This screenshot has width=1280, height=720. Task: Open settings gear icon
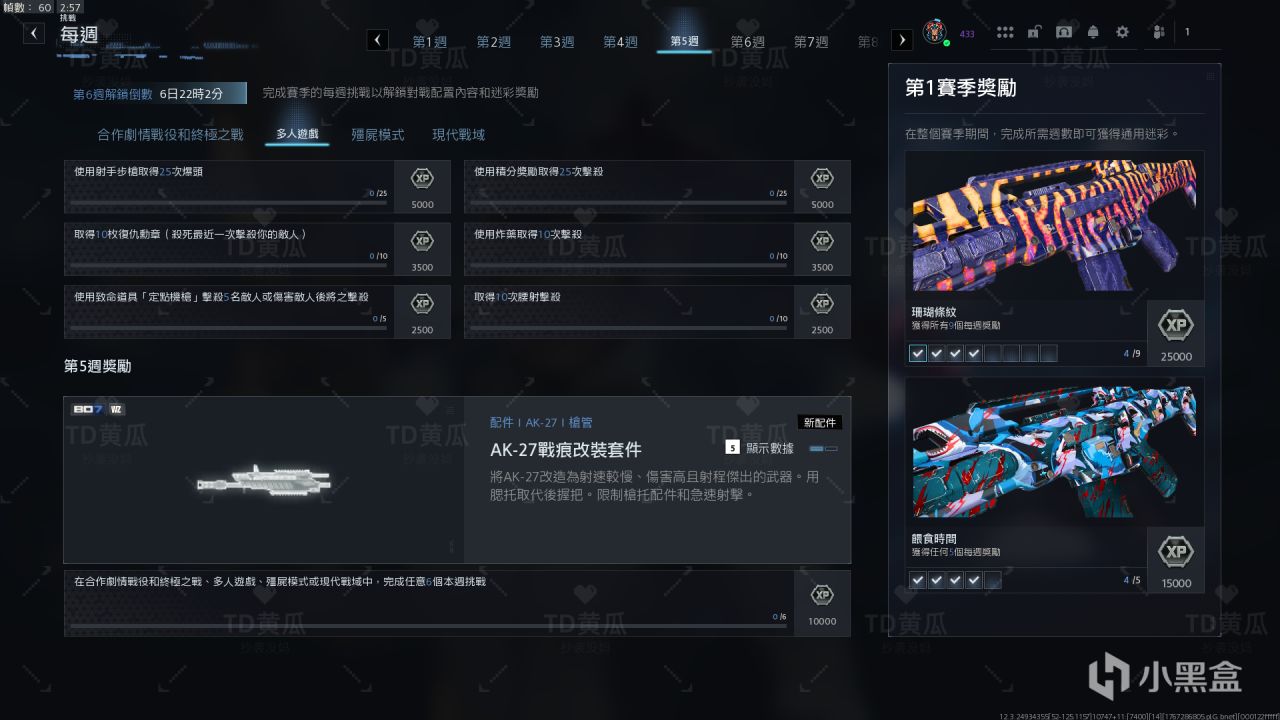1122,32
